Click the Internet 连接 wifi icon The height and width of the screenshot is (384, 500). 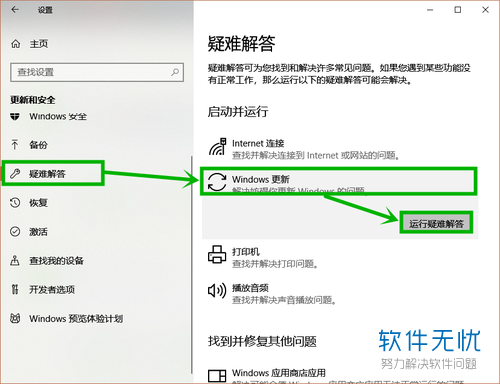point(218,147)
